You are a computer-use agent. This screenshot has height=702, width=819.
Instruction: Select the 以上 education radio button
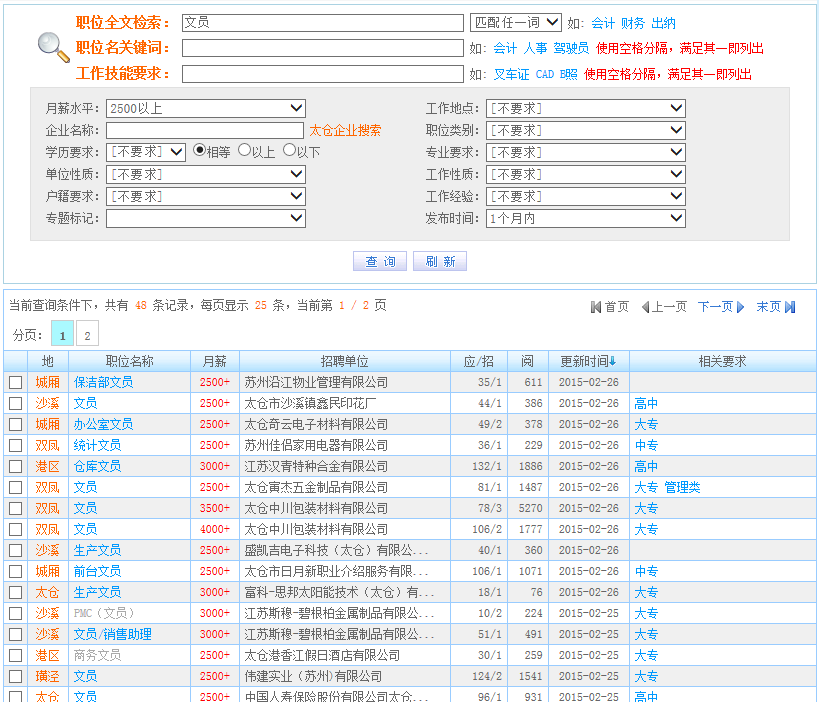coord(244,151)
